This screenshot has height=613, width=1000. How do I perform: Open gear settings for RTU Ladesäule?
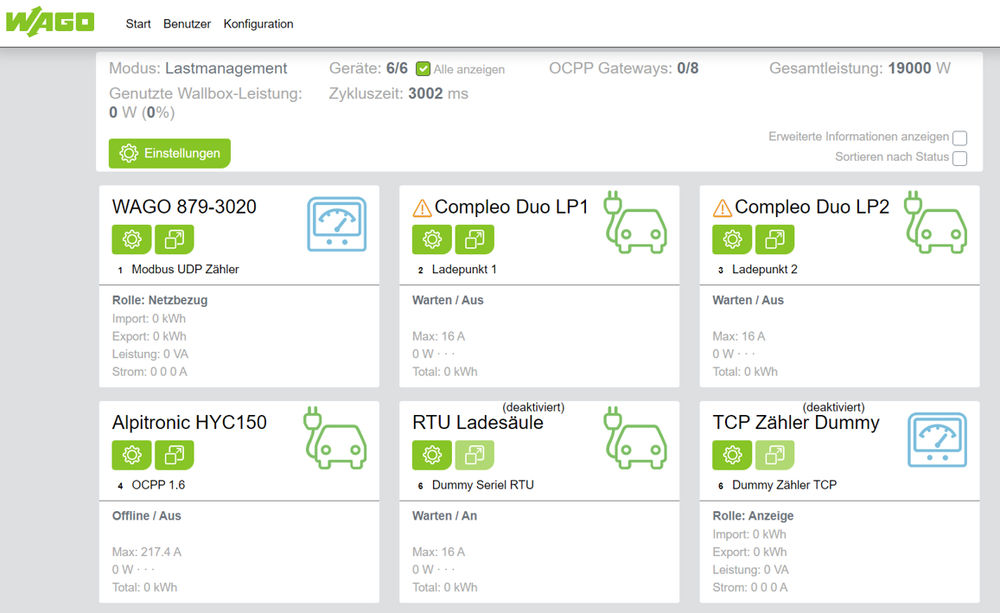click(x=432, y=455)
